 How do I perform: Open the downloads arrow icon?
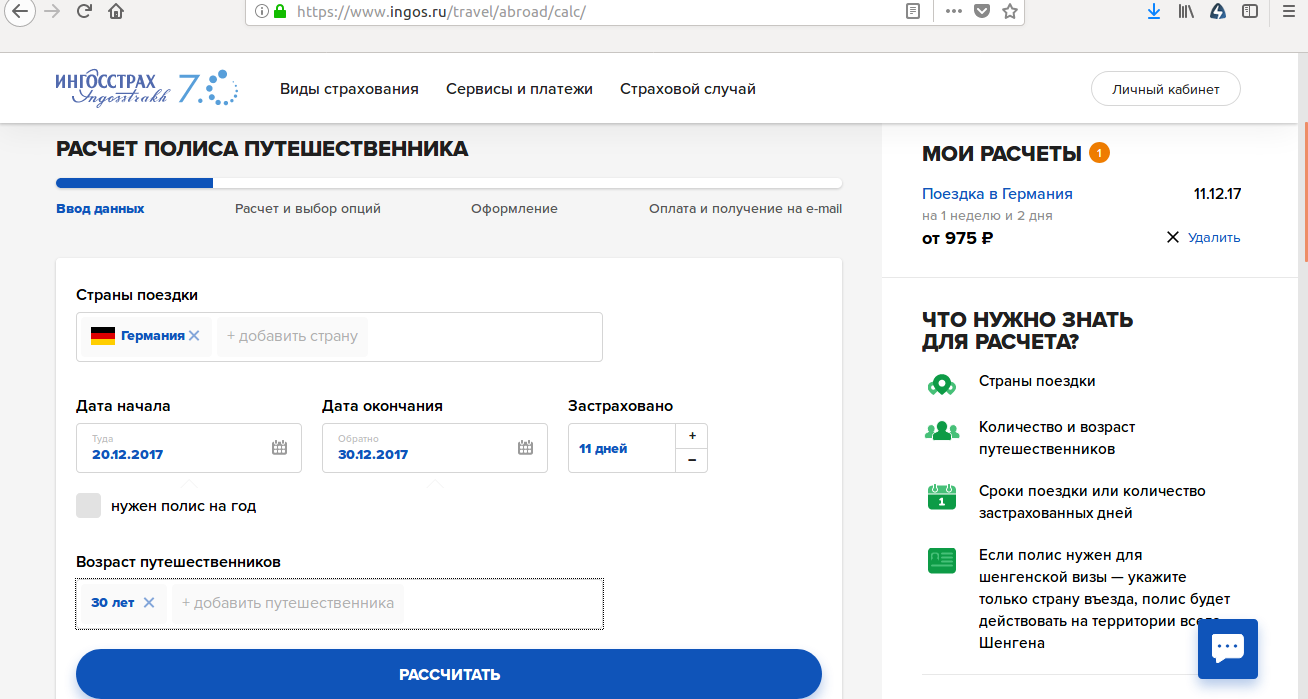[1154, 12]
